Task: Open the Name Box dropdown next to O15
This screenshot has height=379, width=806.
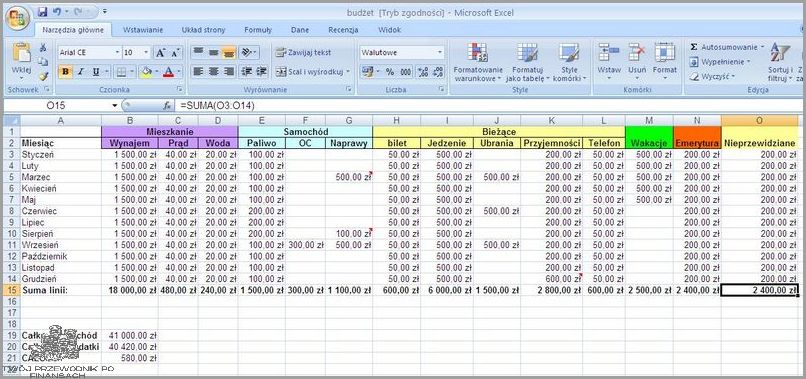Action: click(x=115, y=105)
